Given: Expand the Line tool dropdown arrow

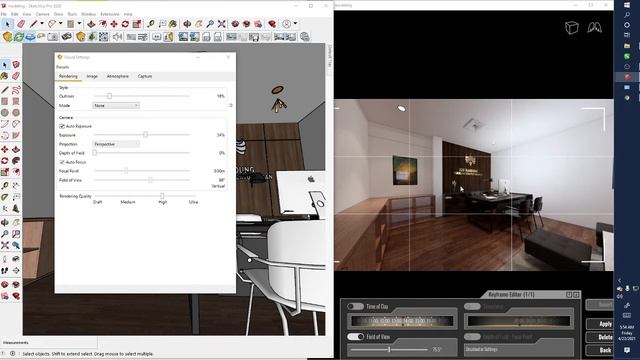Looking at the screenshot, I should point(42,24).
